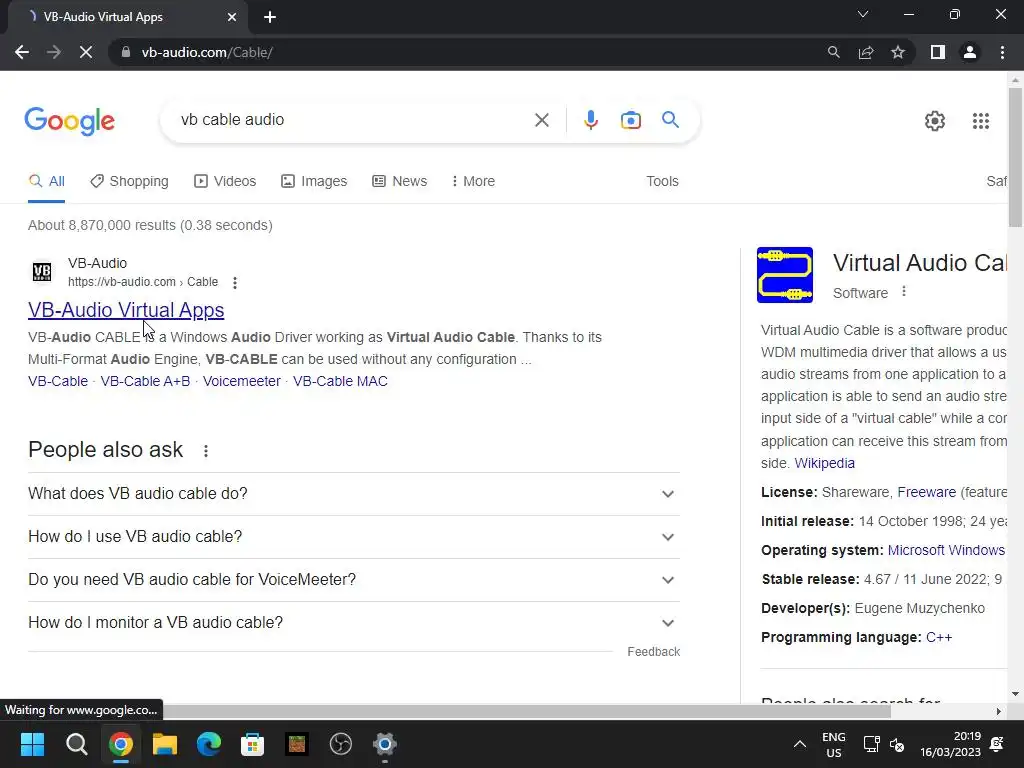Open the More search filters menu
Viewport: 1024px width, 768px height.
click(x=473, y=182)
